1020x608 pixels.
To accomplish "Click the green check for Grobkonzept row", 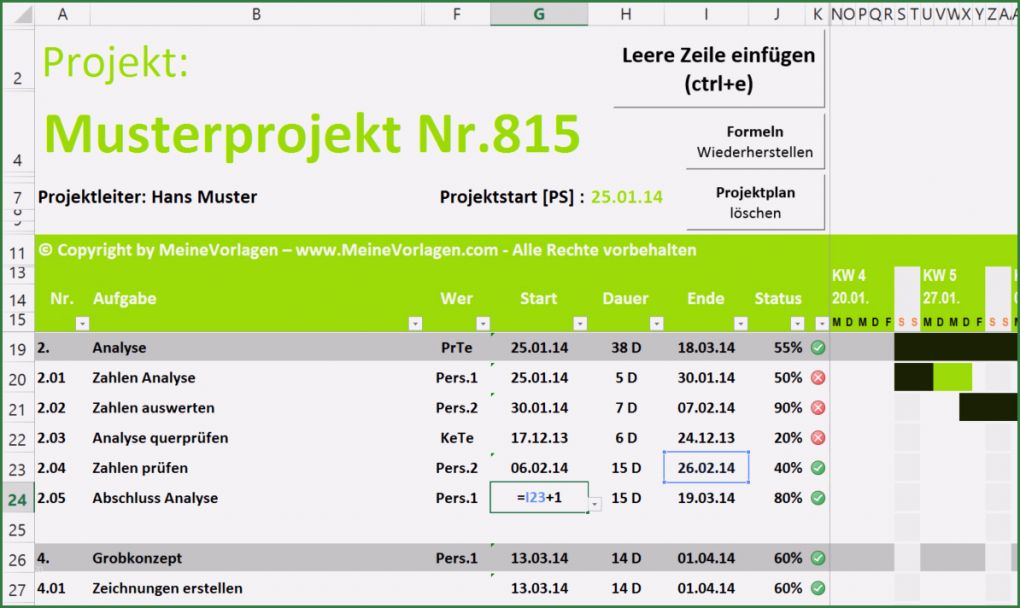I will (x=817, y=558).
